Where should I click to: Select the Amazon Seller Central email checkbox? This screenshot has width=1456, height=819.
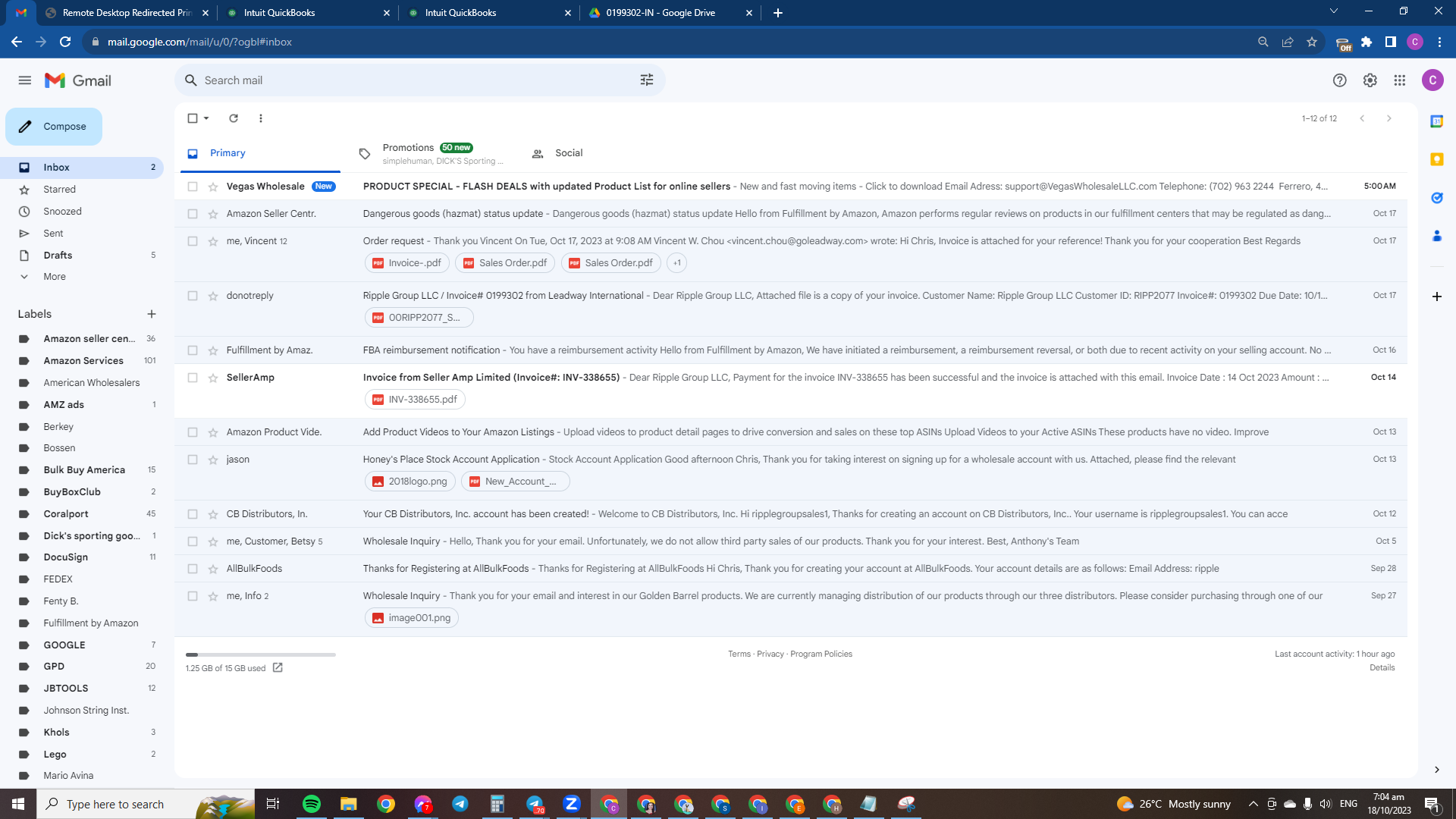(x=193, y=214)
